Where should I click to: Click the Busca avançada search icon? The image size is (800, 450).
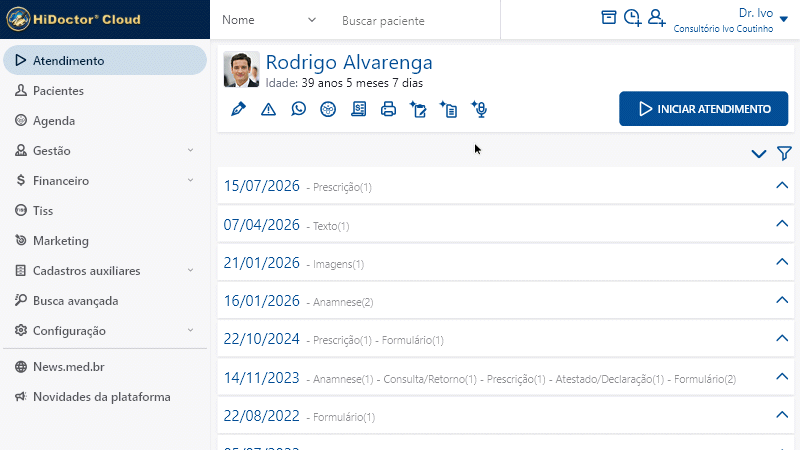tap(20, 300)
